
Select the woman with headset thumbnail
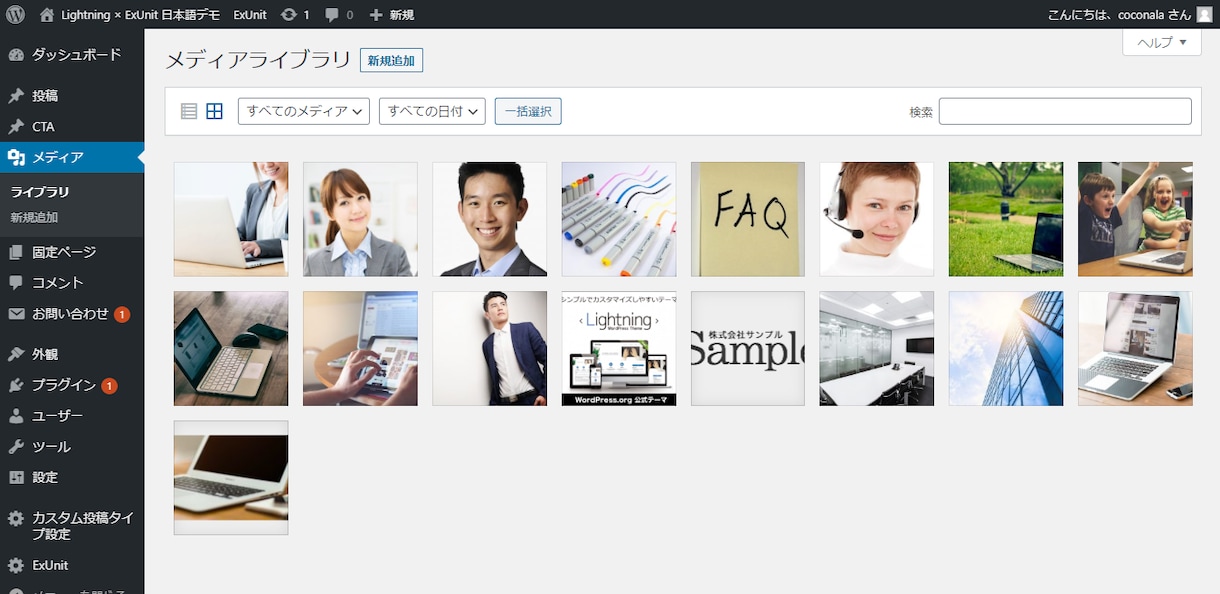click(877, 219)
